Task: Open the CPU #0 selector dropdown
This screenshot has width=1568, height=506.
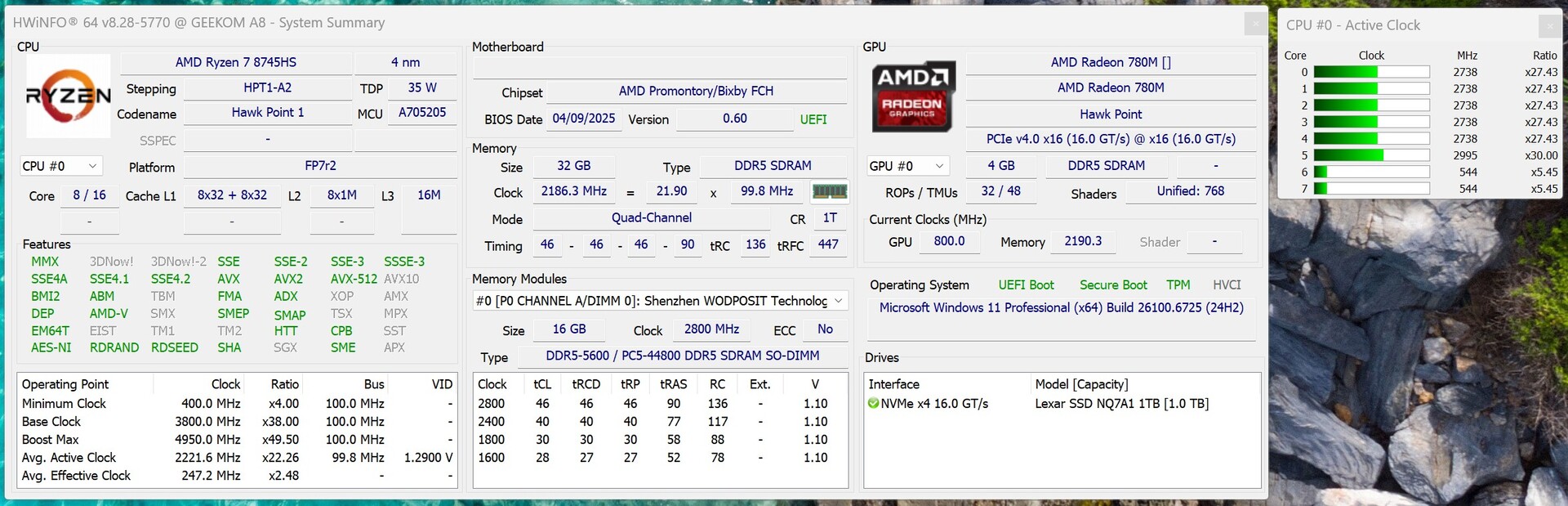Action: pos(61,166)
